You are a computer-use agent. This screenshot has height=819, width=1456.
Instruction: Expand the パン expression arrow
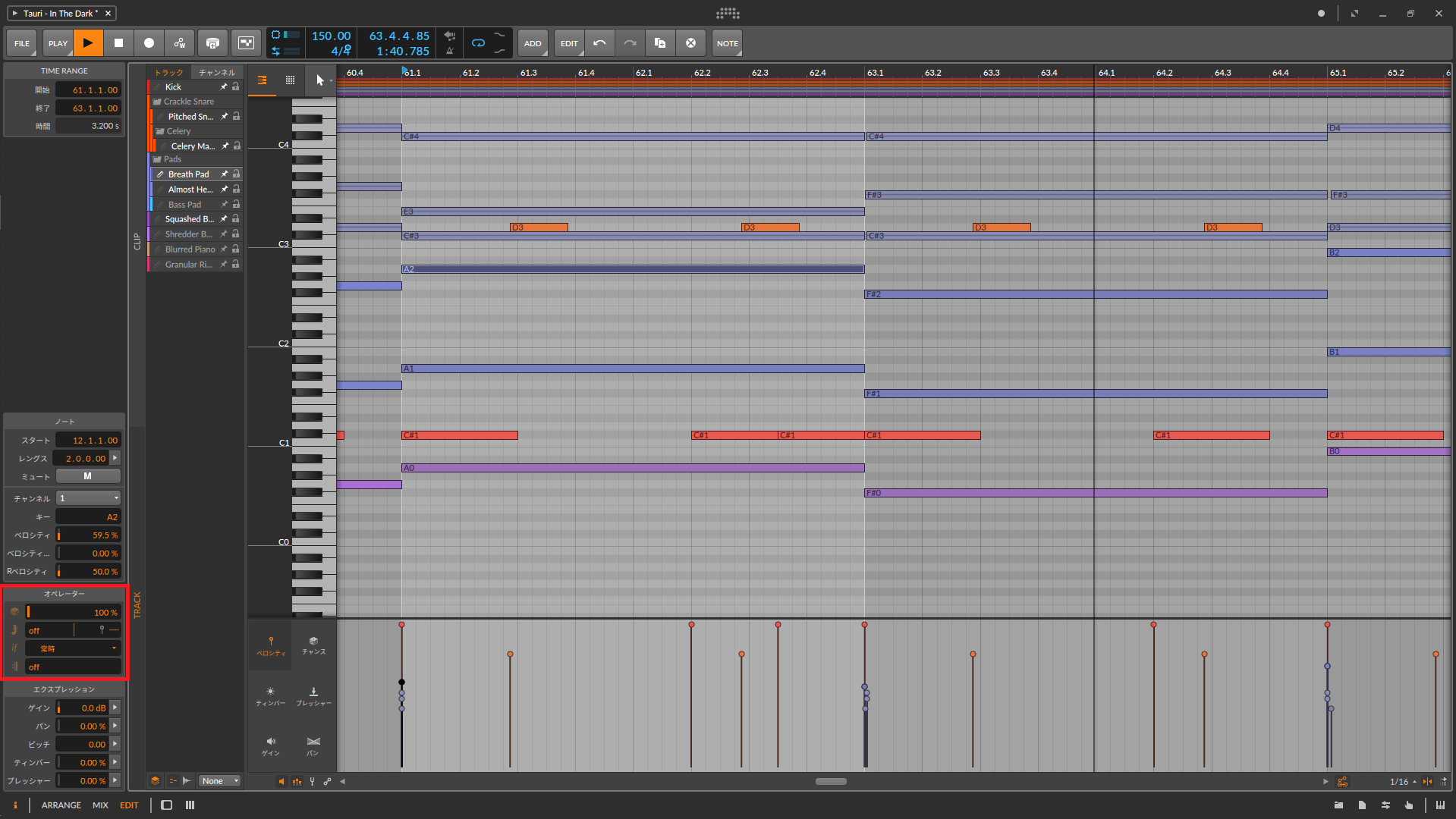point(115,726)
